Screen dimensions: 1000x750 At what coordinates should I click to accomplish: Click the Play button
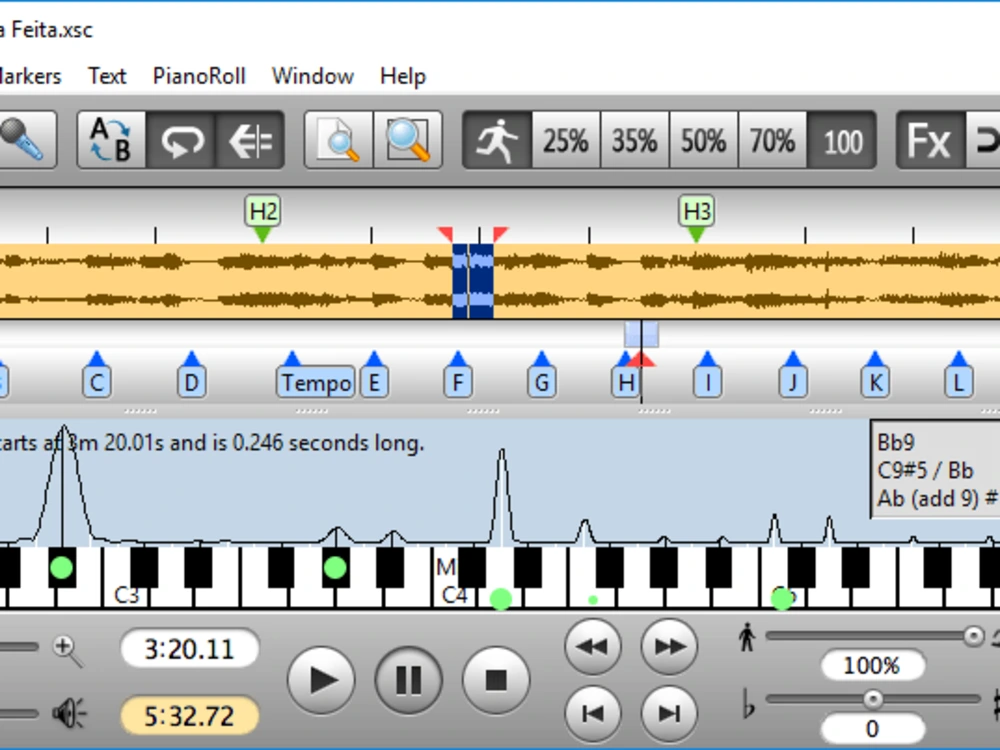tap(321, 680)
